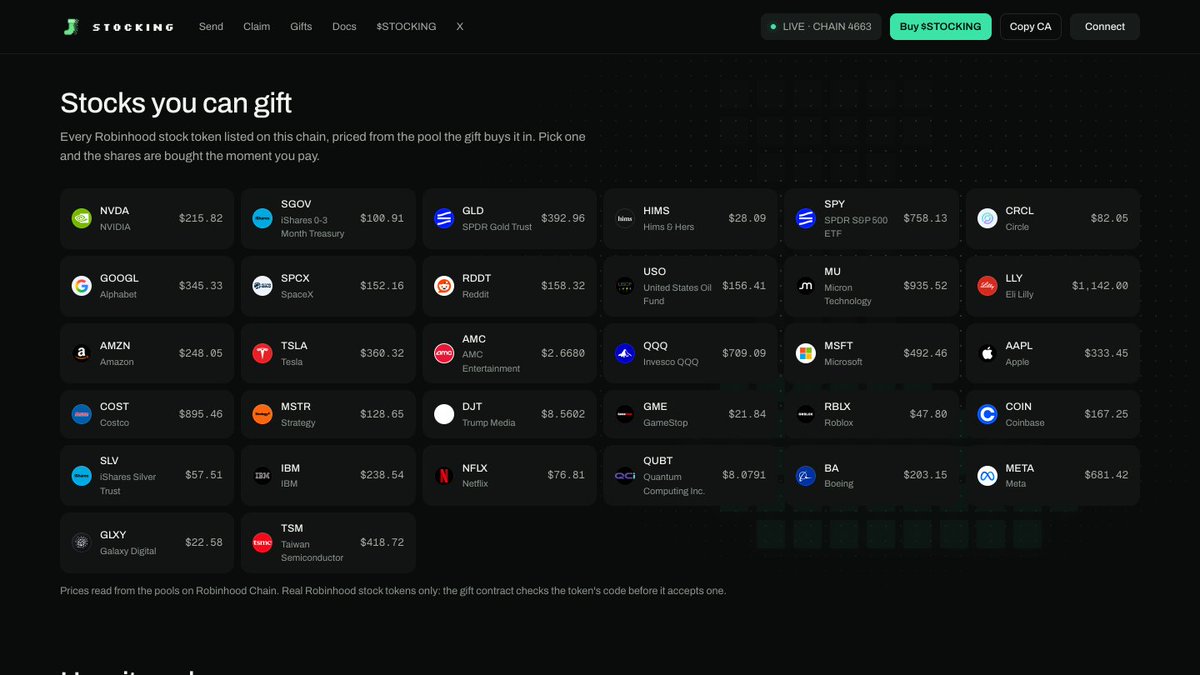The height and width of the screenshot is (675, 1200).
Task: Click the NVDA price $215.82
Action: click(x=201, y=218)
